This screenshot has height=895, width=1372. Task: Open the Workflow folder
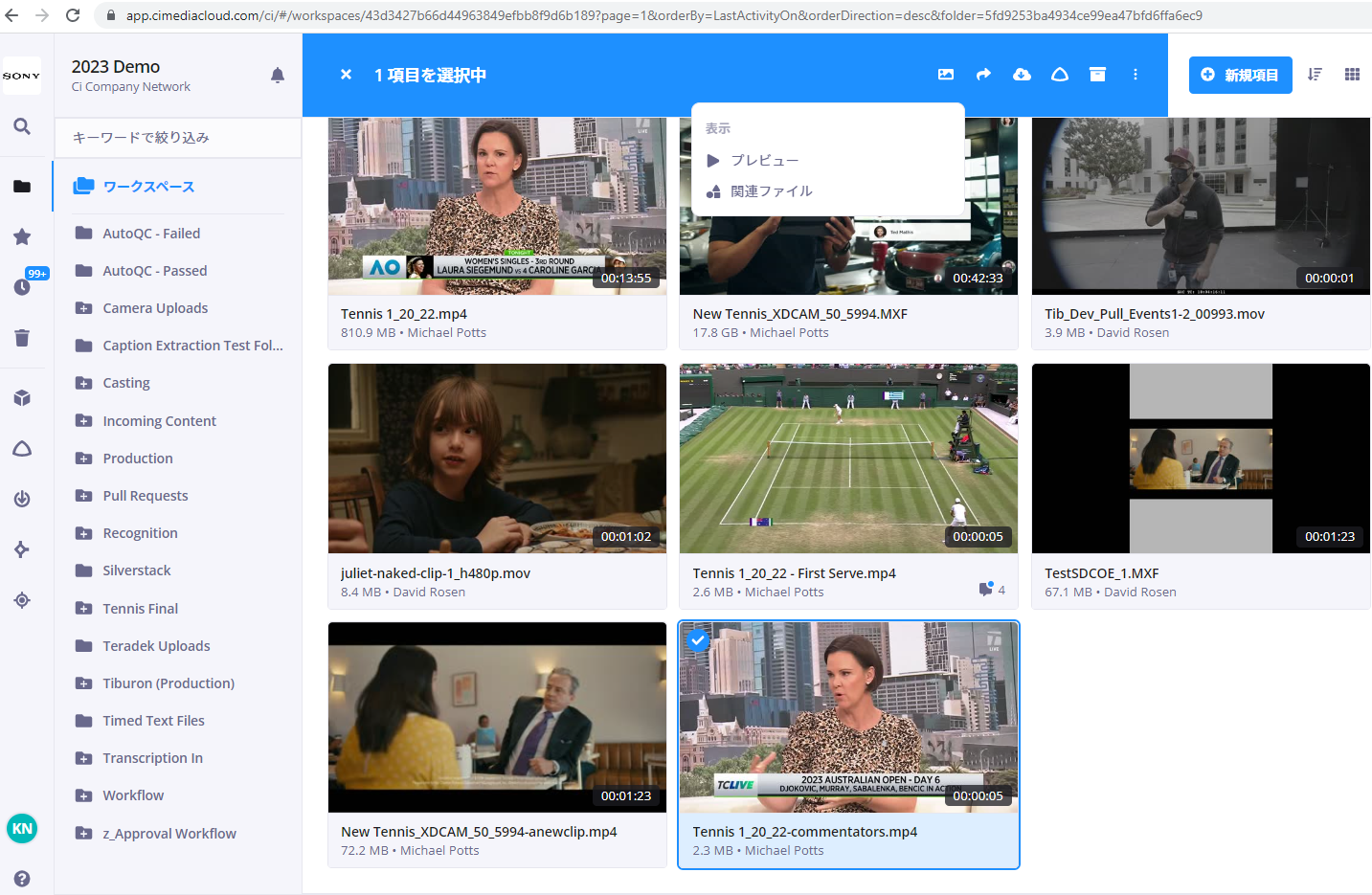pyautogui.click(x=133, y=795)
